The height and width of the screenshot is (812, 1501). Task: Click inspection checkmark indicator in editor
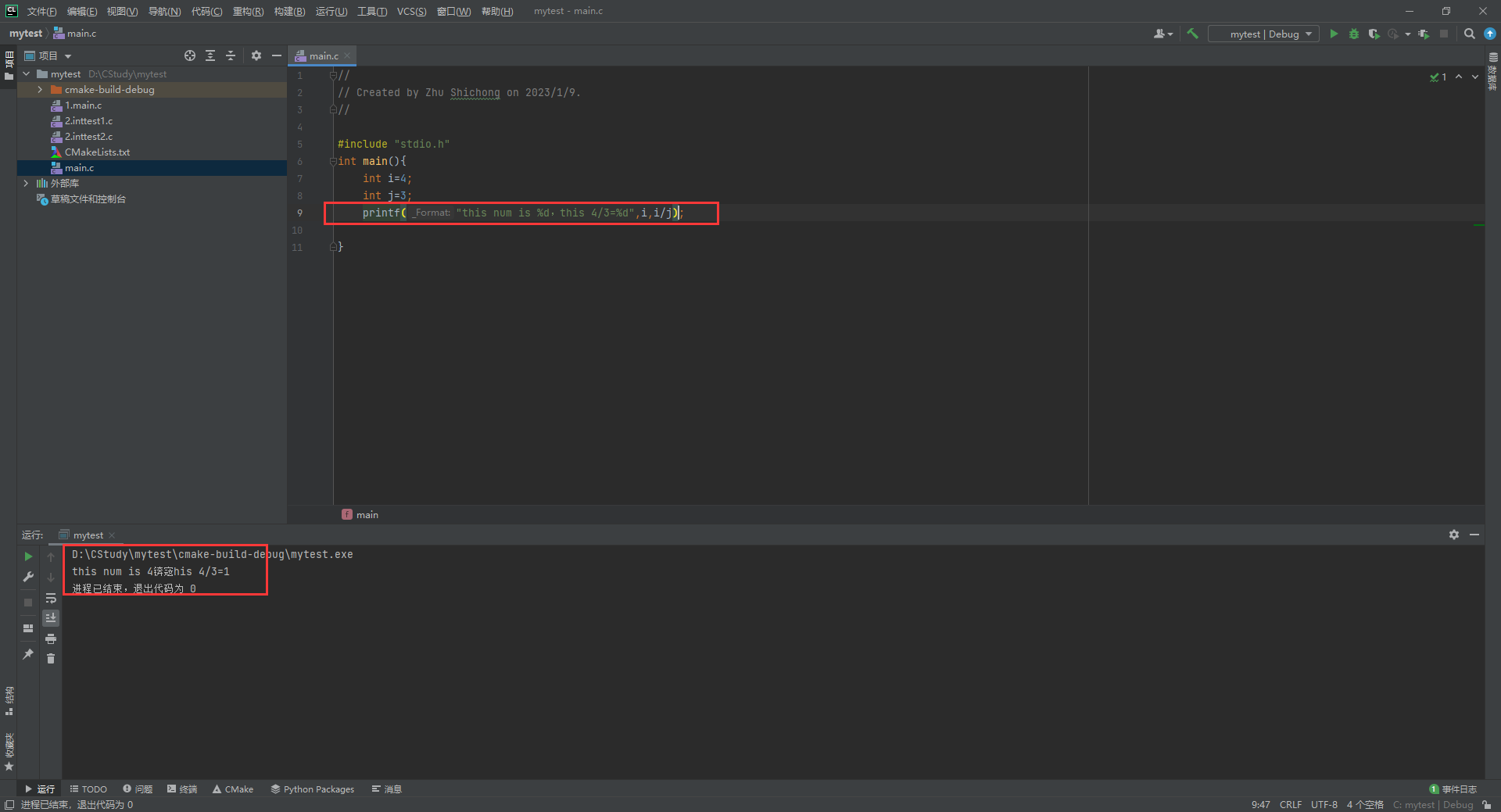tap(1438, 77)
